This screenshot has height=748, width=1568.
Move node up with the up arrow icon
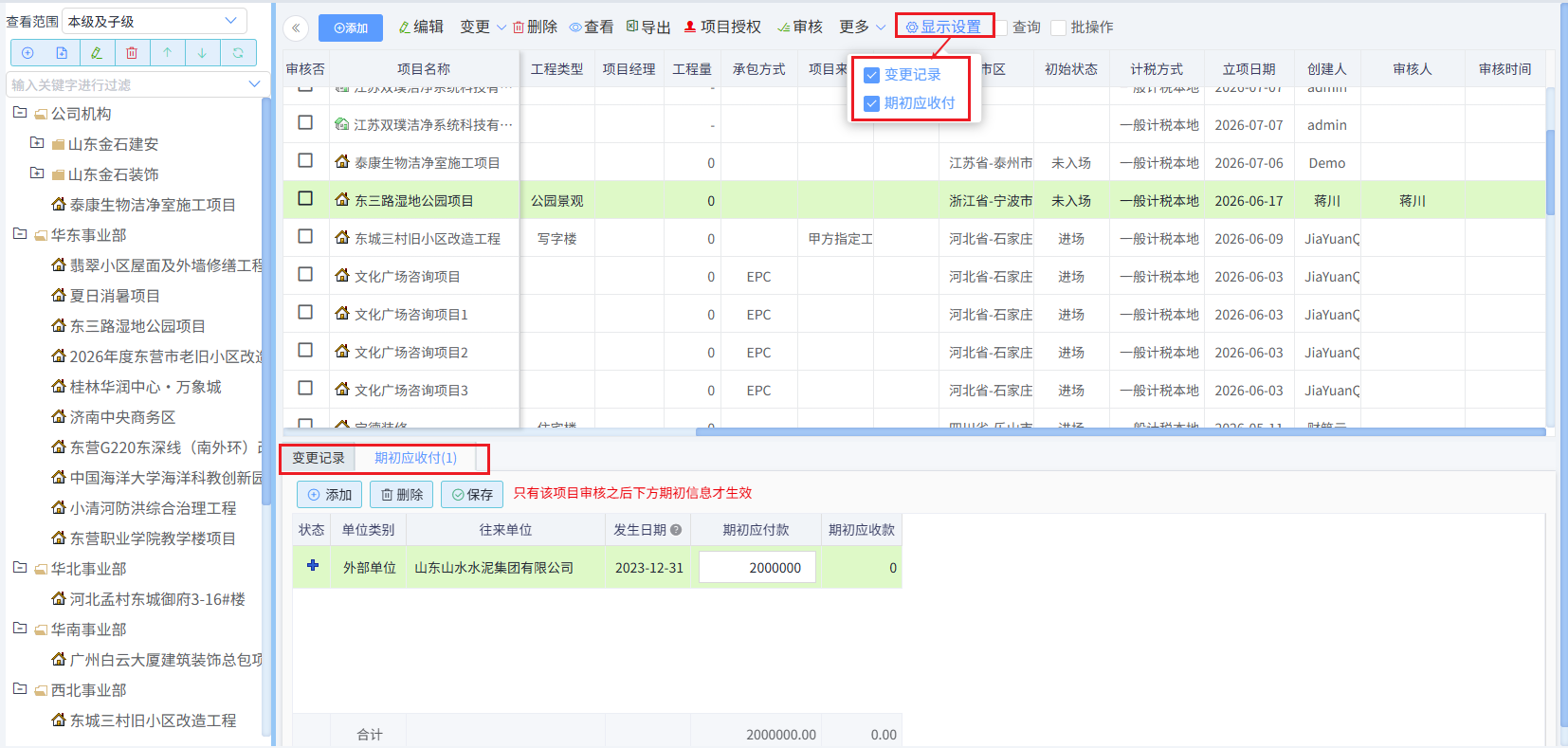[x=167, y=53]
